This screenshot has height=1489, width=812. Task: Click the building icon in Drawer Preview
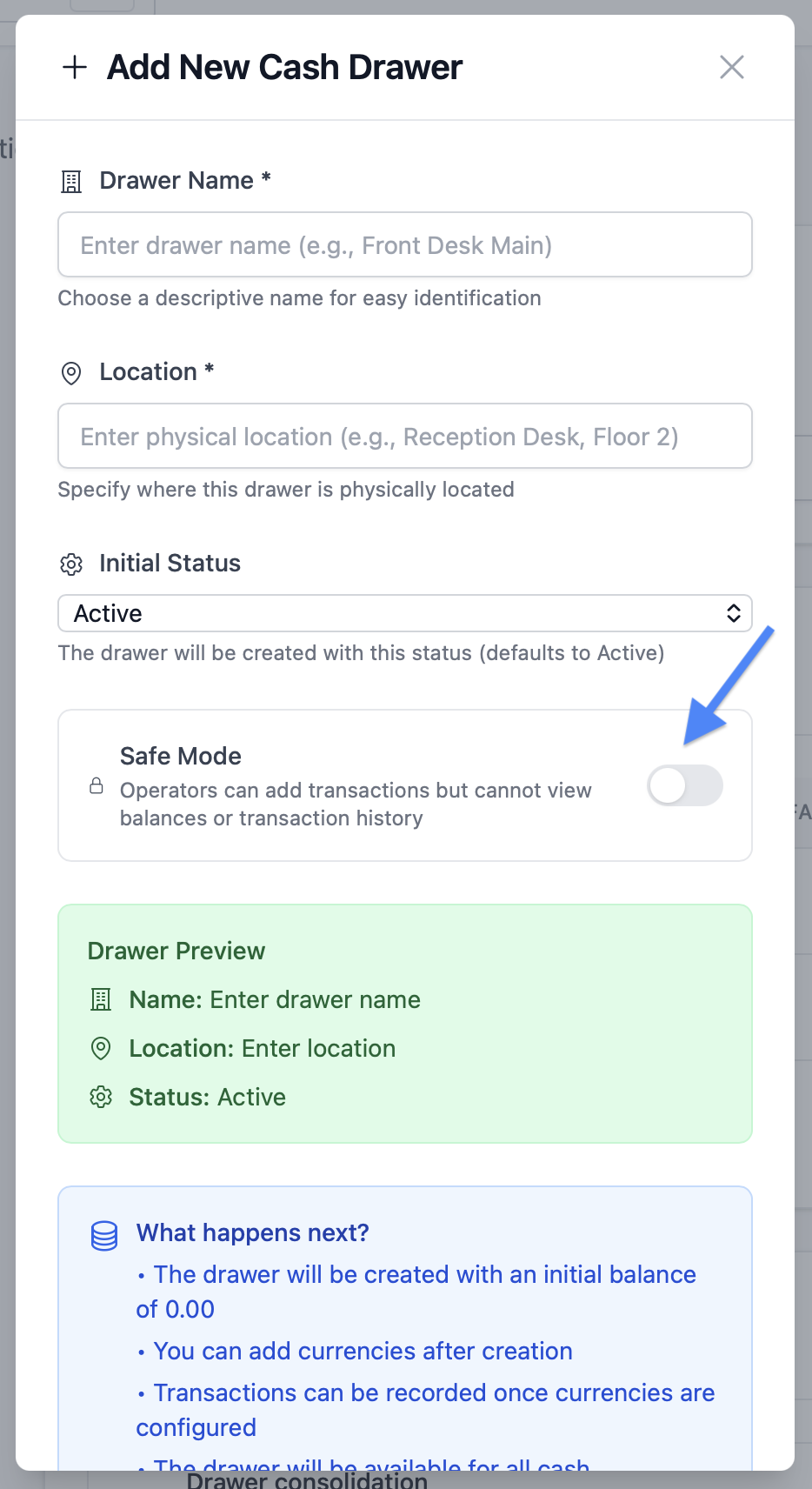[101, 1000]
